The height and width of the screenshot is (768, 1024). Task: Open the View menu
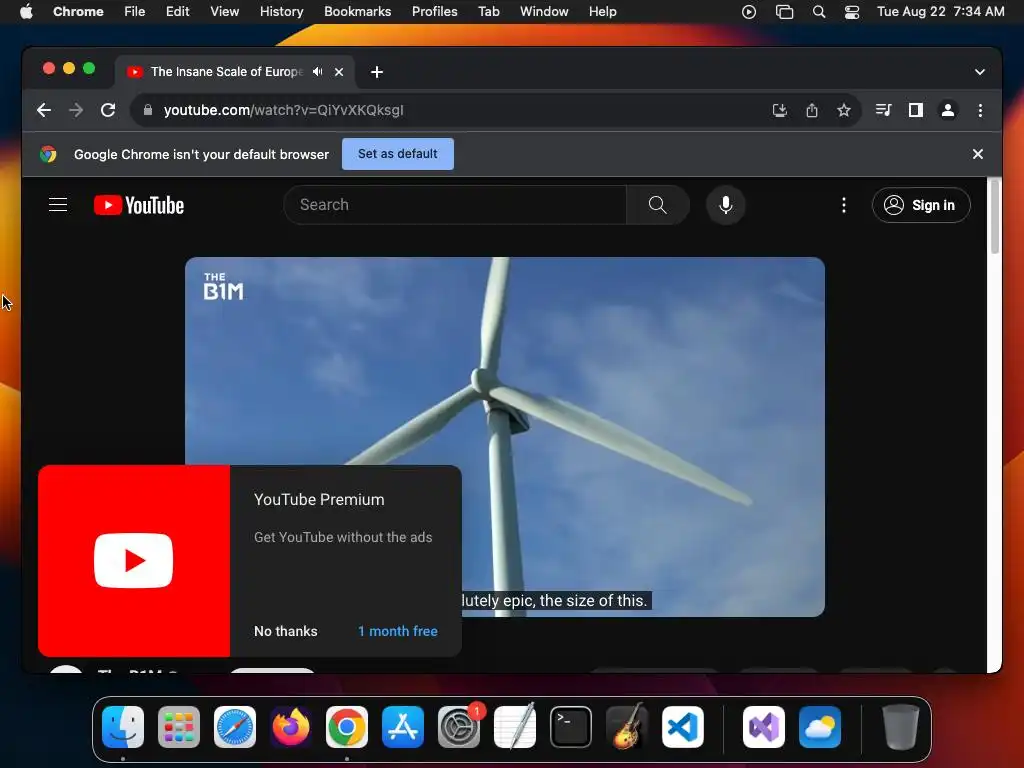click(x=224, y=12)
